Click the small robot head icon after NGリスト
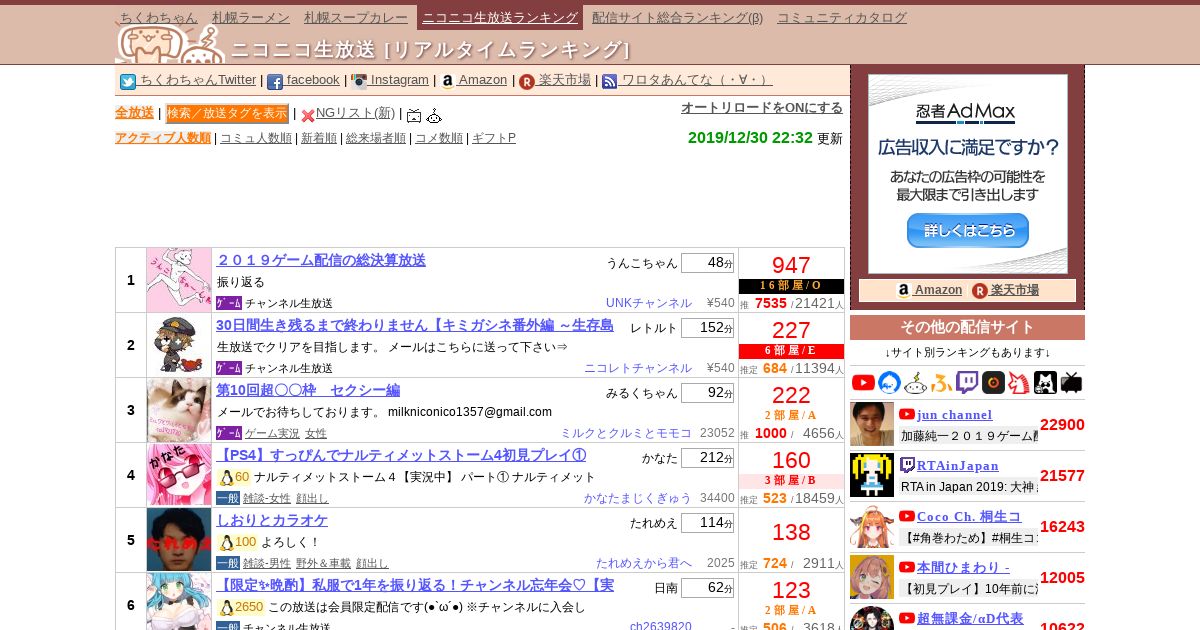 (434, 116)
